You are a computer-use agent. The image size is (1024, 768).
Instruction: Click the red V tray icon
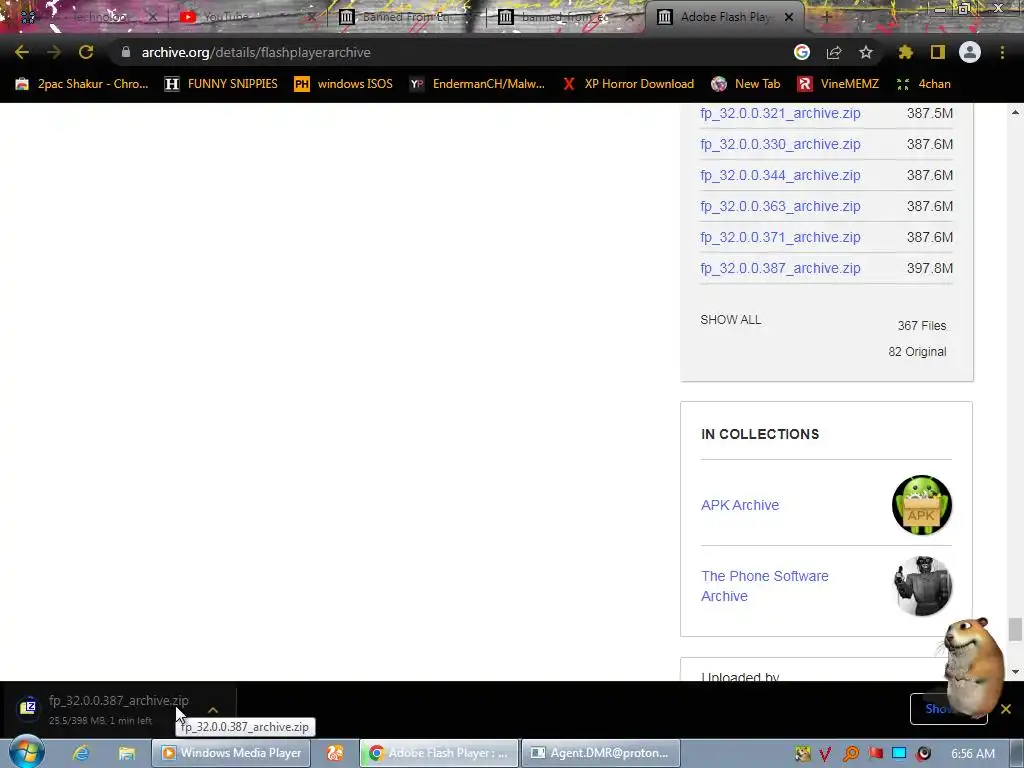[825, 754]
